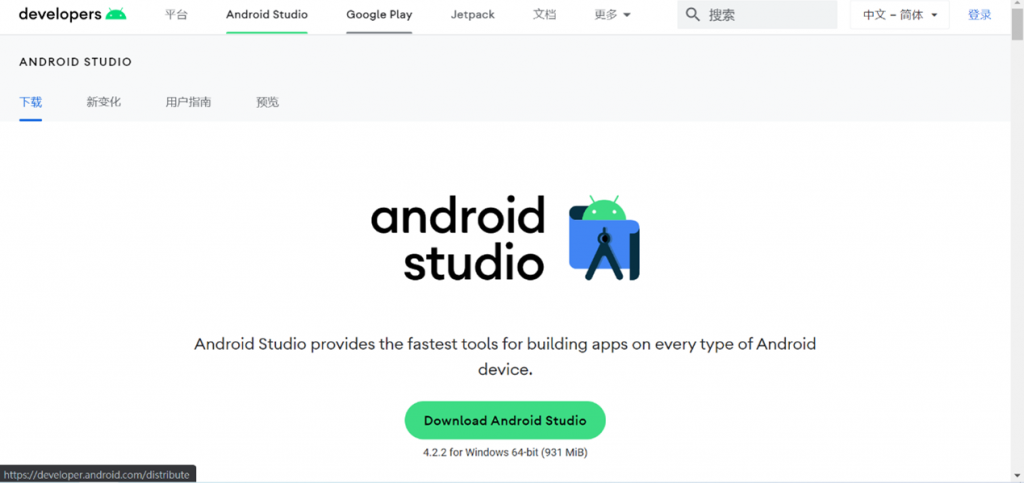
Task: Click the Download Android Studio button
Action: [x=505, y=420]
